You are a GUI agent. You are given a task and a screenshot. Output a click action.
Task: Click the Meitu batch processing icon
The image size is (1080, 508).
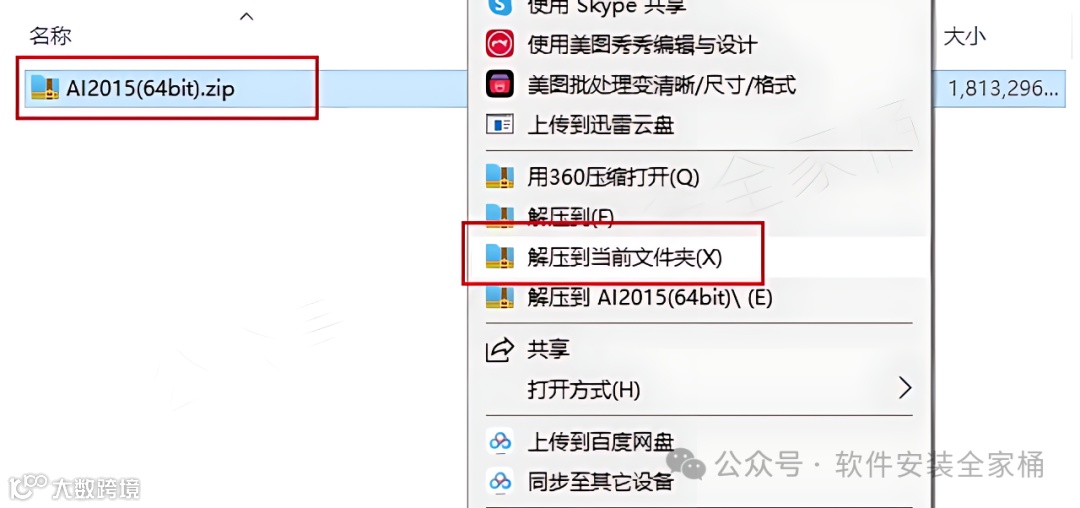[500, 85]
